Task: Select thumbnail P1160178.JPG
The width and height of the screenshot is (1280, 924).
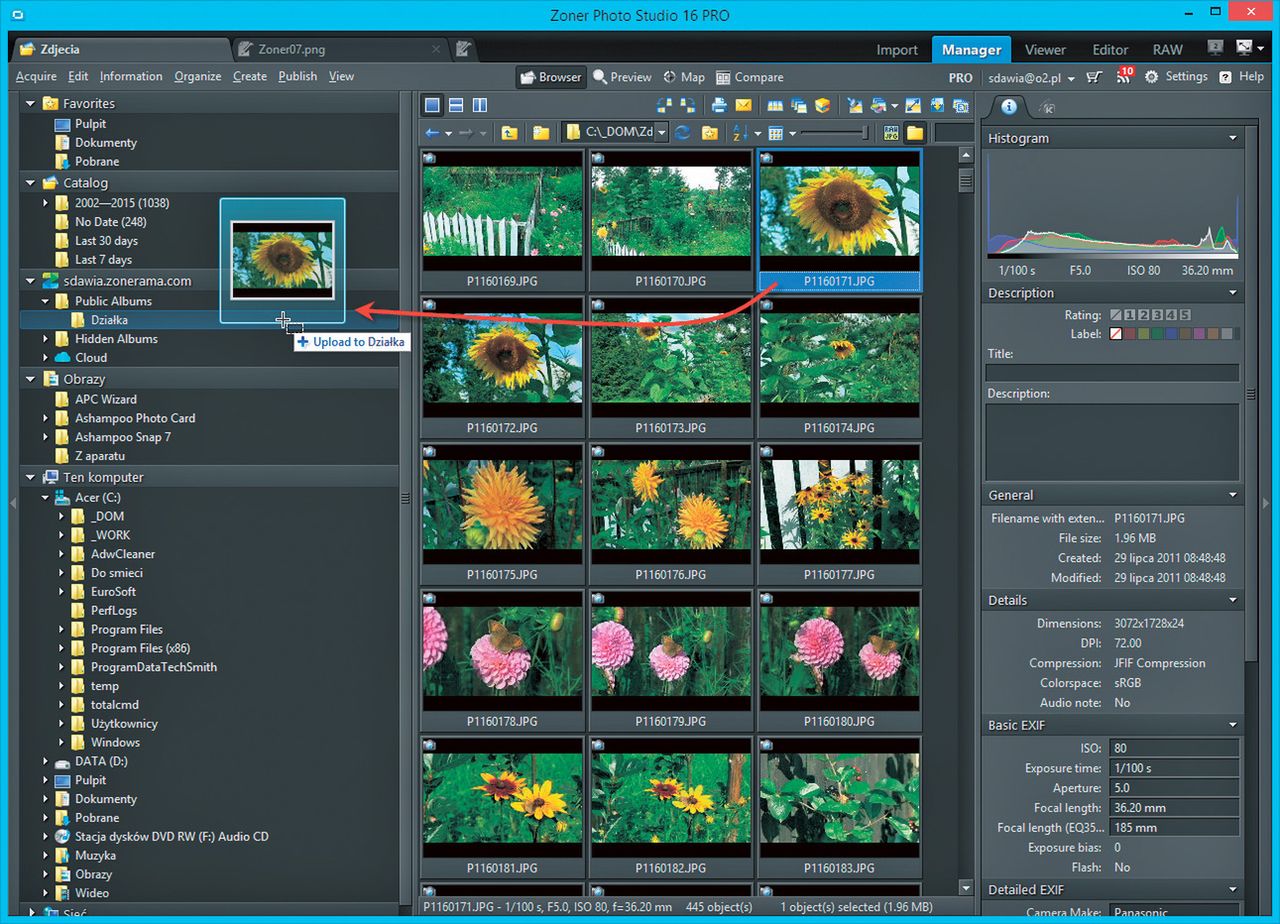Action: tap(502, 661)
